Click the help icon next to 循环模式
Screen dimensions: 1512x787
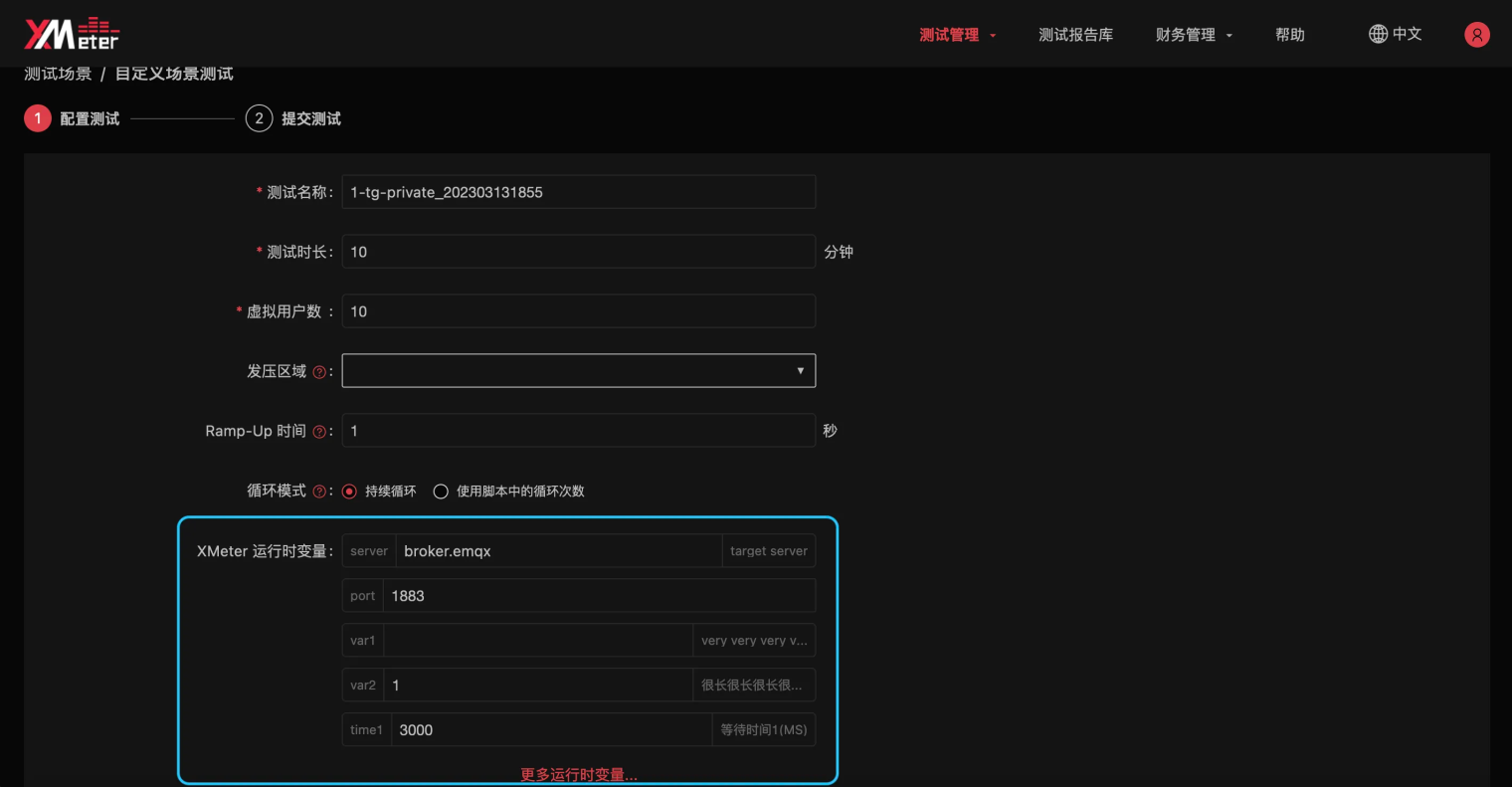coord(318,490)
